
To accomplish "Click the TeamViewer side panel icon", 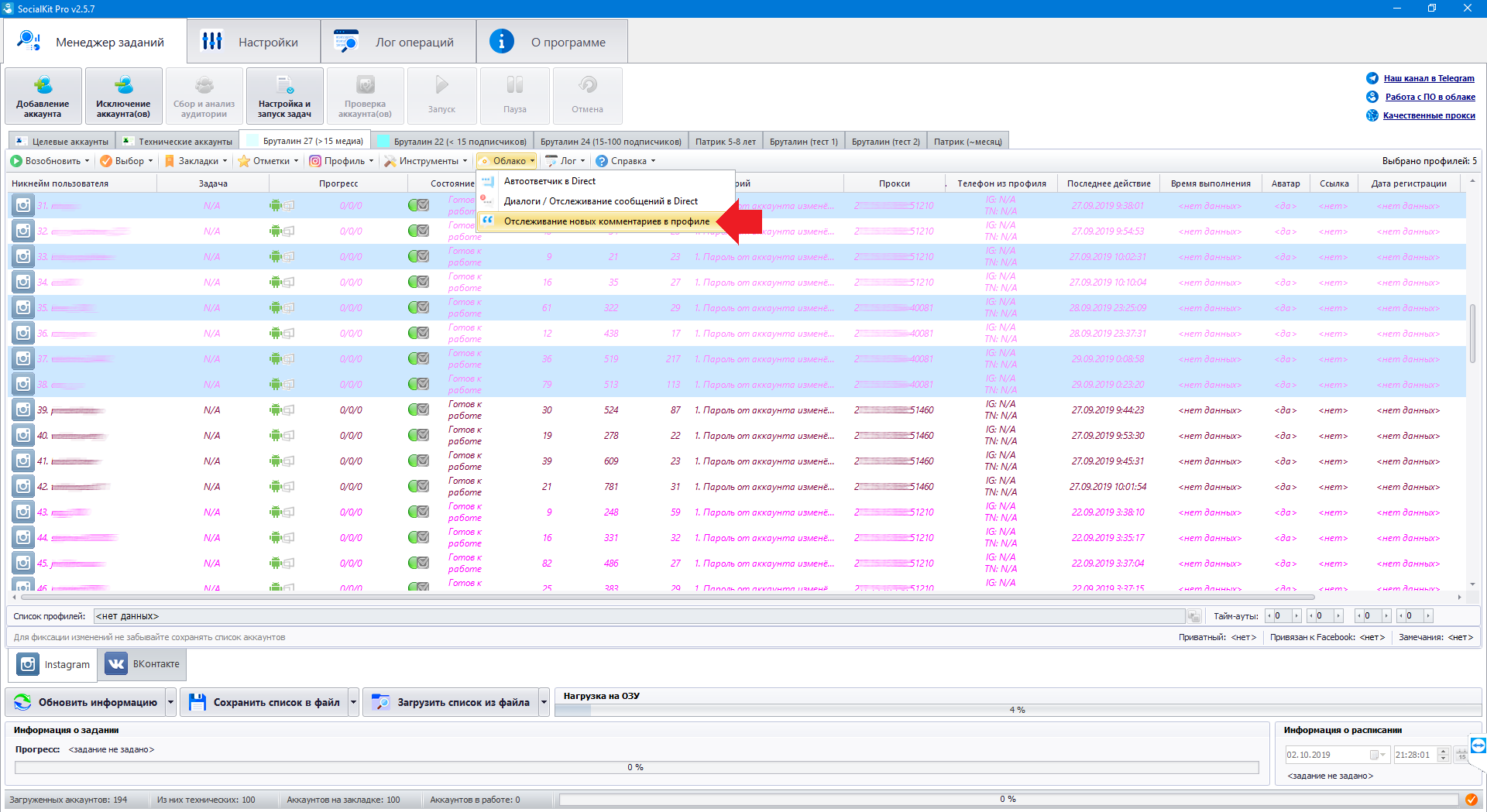I will pos(1478,745).
